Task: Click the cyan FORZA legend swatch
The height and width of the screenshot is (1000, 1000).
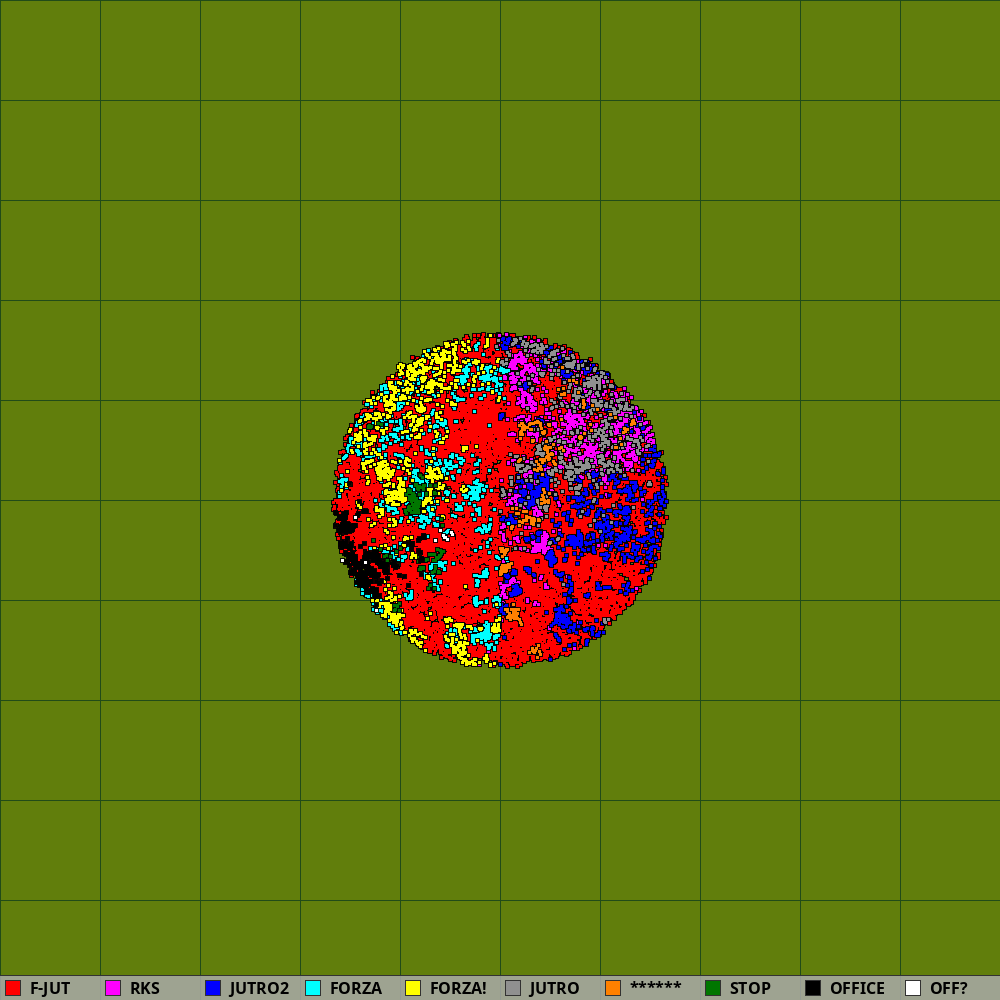Action: pos(313,988)
